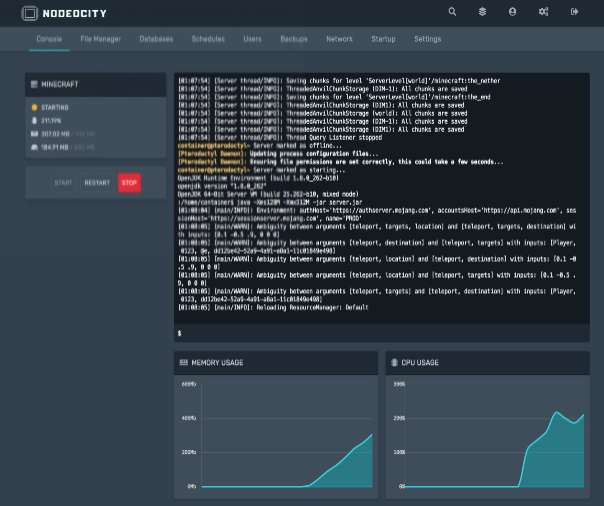Click the Minecraft server panel icon
604x506 pixels.
pyautogui.click(x=34, y=84)
